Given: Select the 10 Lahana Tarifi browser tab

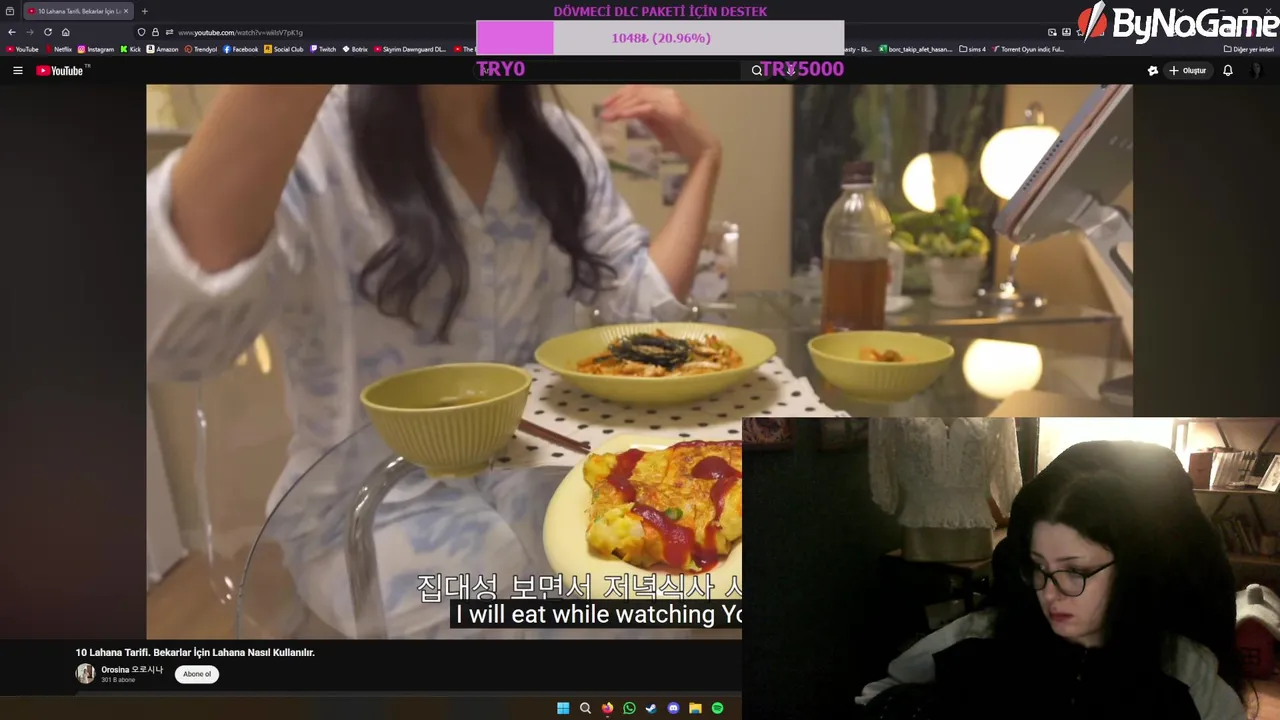Looking at the screenshot, I should pyautogui.click(x=76, y=11).
